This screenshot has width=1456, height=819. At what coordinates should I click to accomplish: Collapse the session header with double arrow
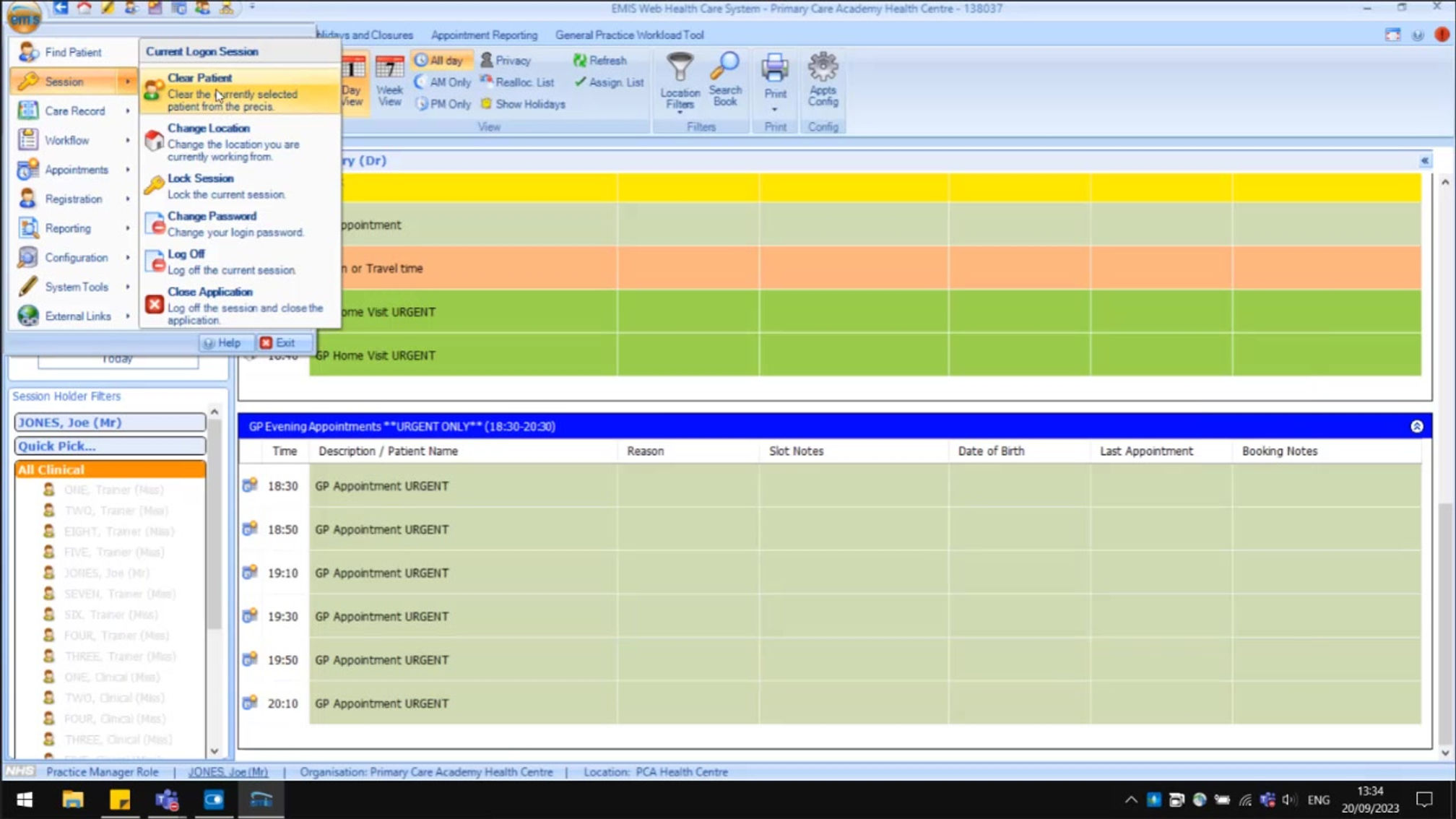pyautogui.click(x=1424, y=160)
